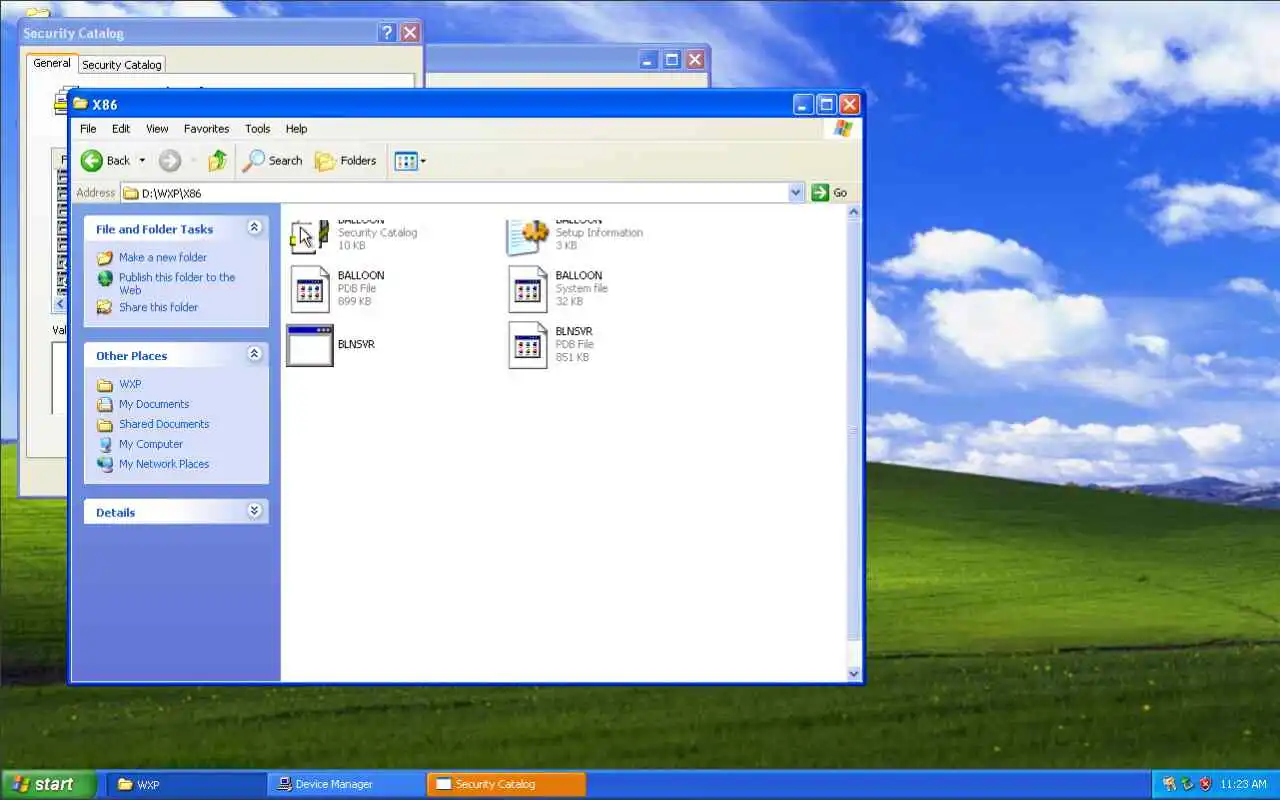Collapse the File and Folder Tasks panel
The width and height of the screenshot is (1280, 800).
[254, 228]
